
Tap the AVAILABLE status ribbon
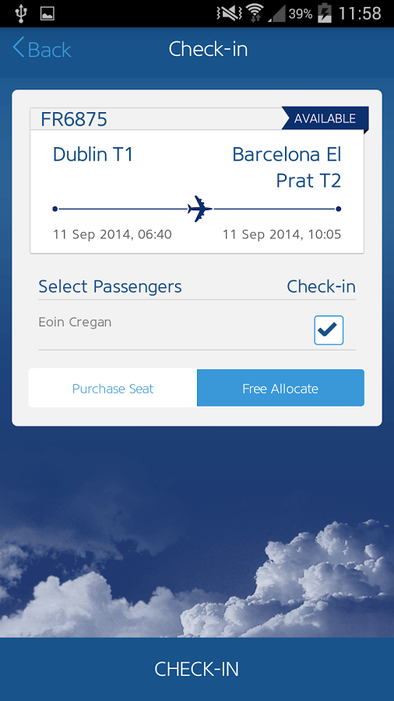pos(325,118)
